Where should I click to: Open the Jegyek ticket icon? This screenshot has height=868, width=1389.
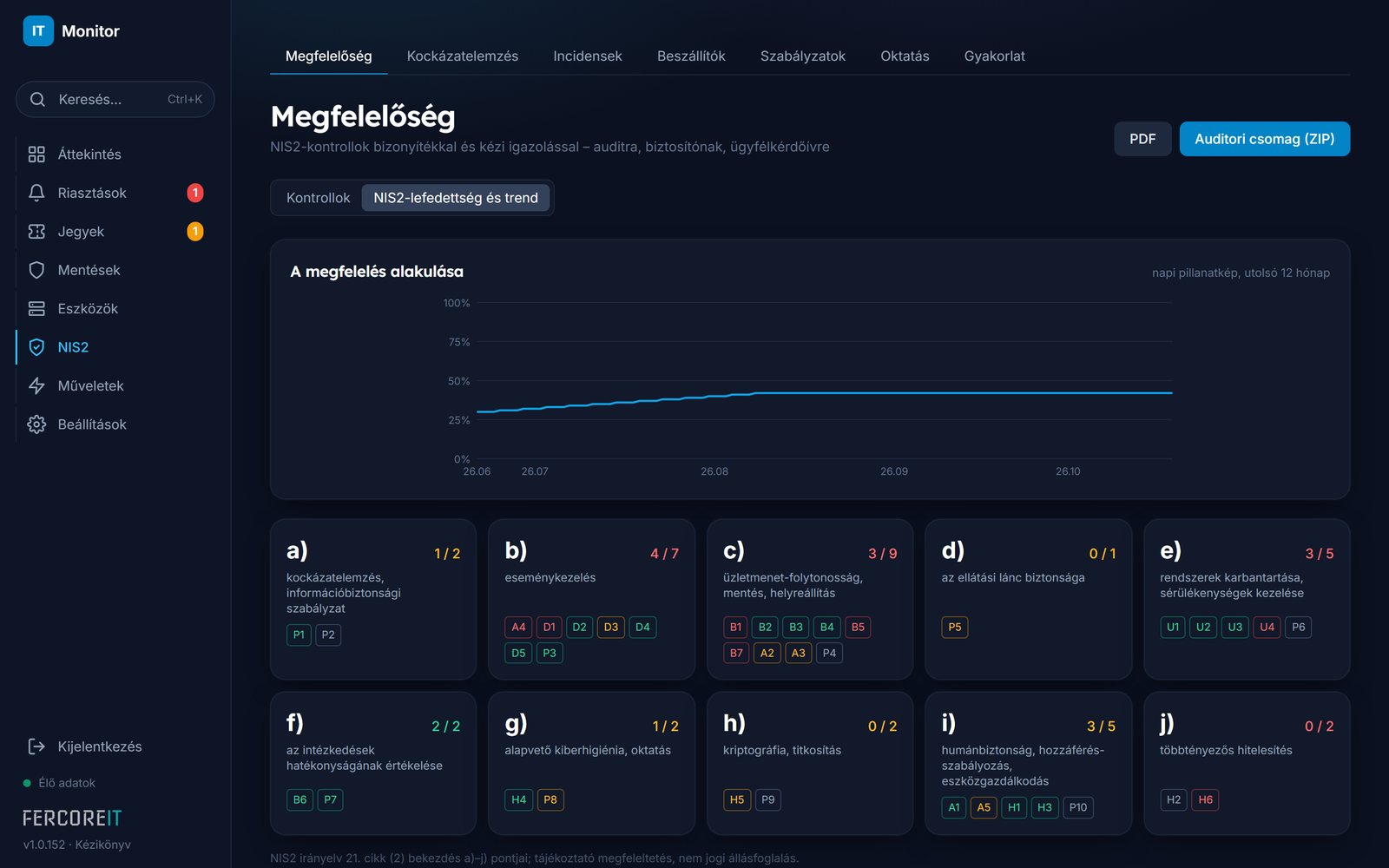point(36,232)
